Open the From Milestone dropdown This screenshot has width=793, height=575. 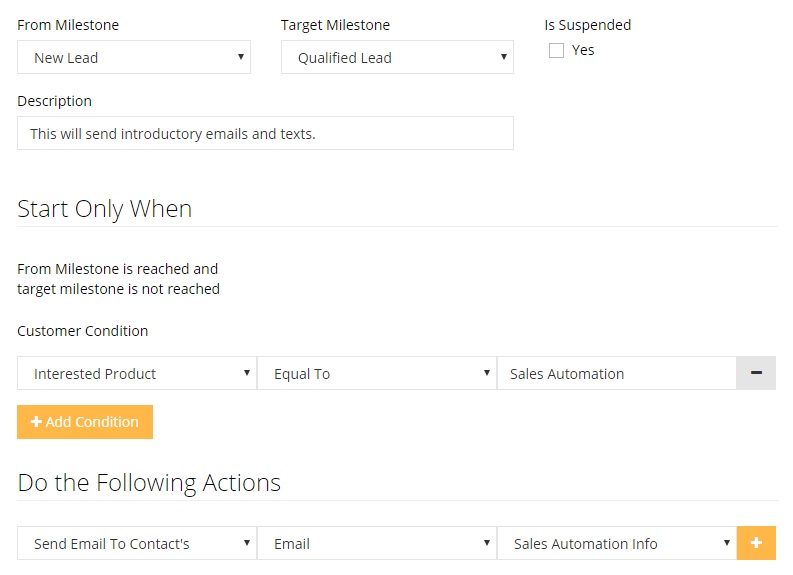click(134, 58)
